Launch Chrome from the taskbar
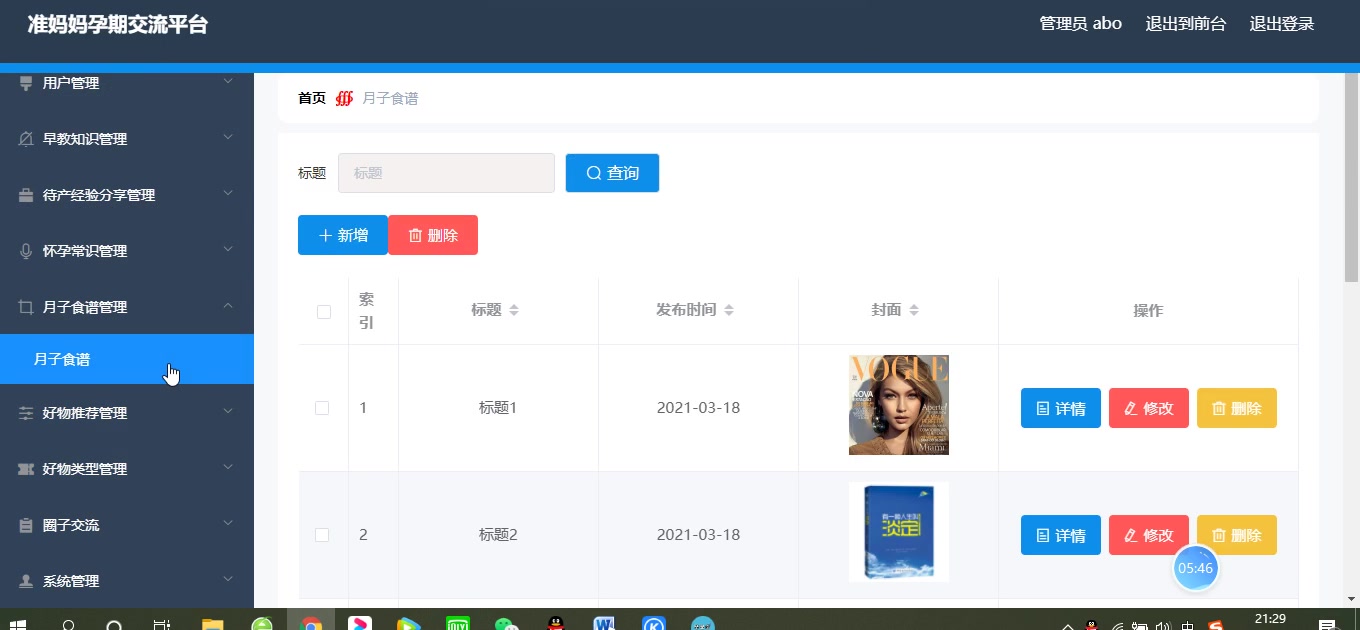The image size is (1360, 630). [x=311, y=623]
